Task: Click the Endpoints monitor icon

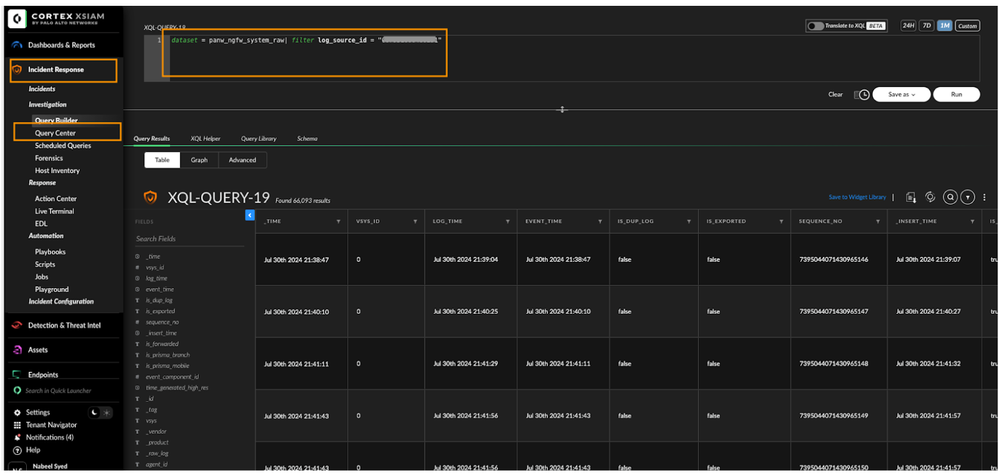Action: tap(17, 375)
